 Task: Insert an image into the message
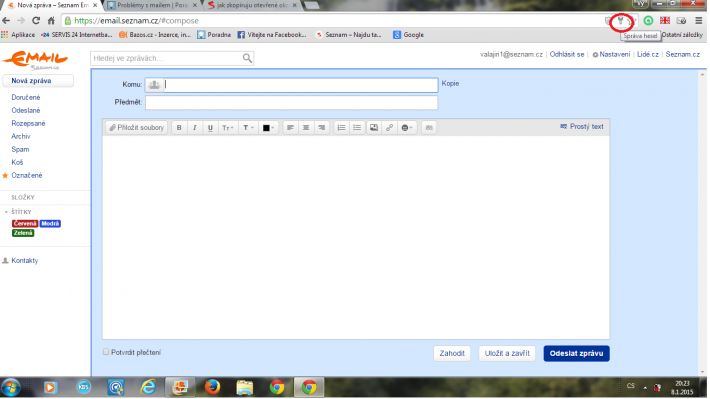click(374, 128)
